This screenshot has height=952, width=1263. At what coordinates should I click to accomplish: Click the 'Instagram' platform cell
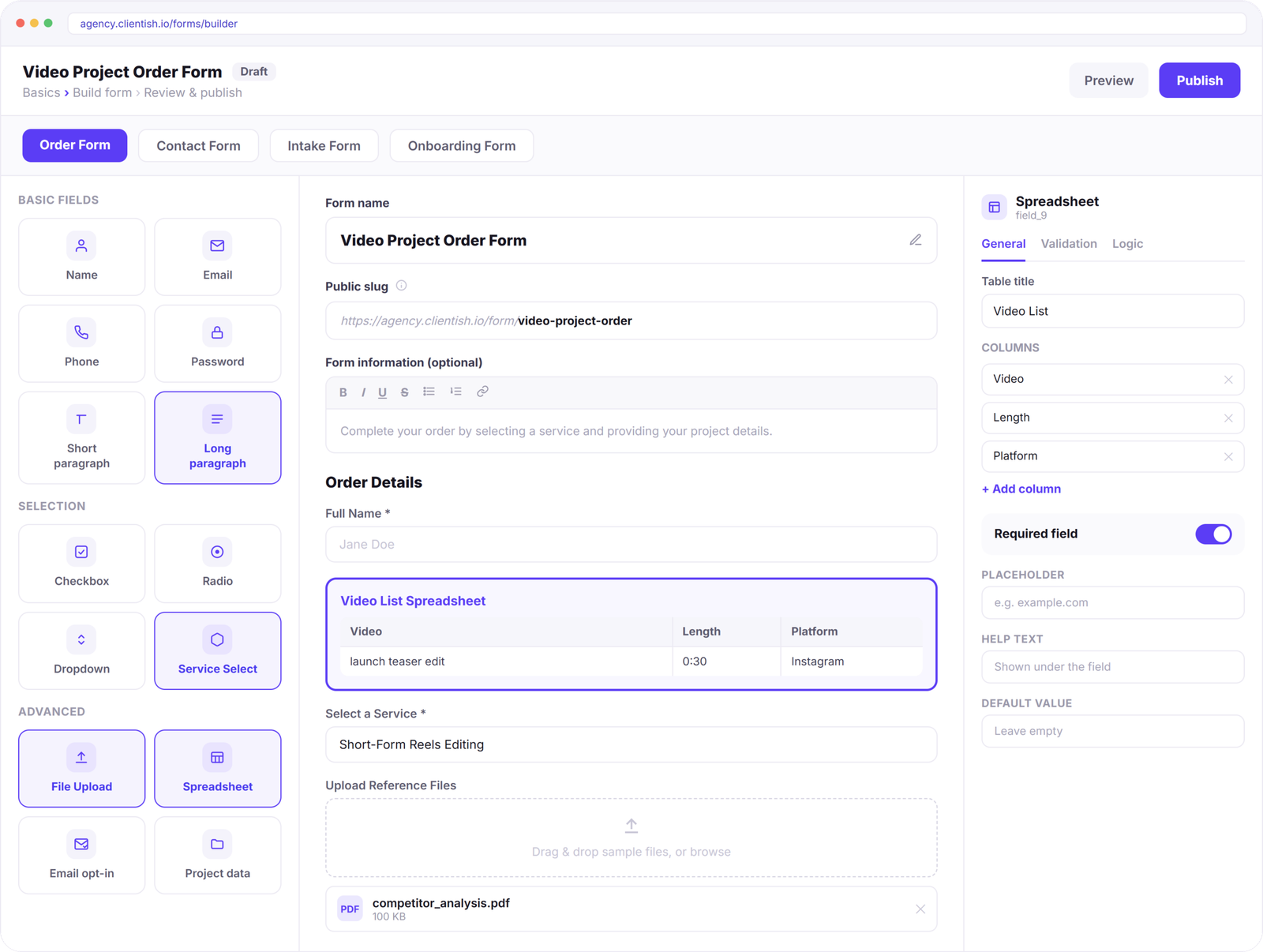click(x=852, y=662)
